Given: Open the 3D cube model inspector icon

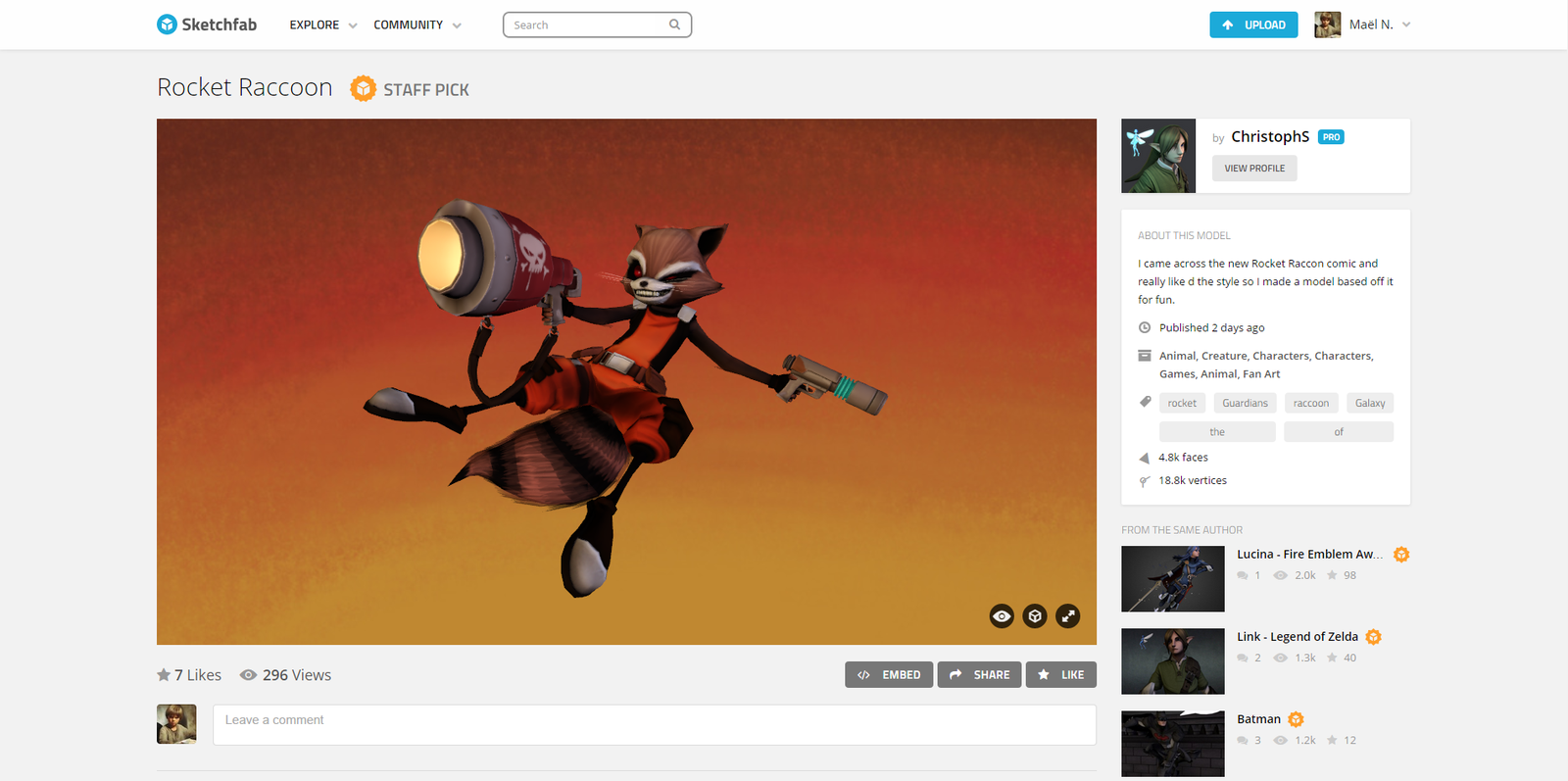Looking at the screenshot, I should (1035, 615).
